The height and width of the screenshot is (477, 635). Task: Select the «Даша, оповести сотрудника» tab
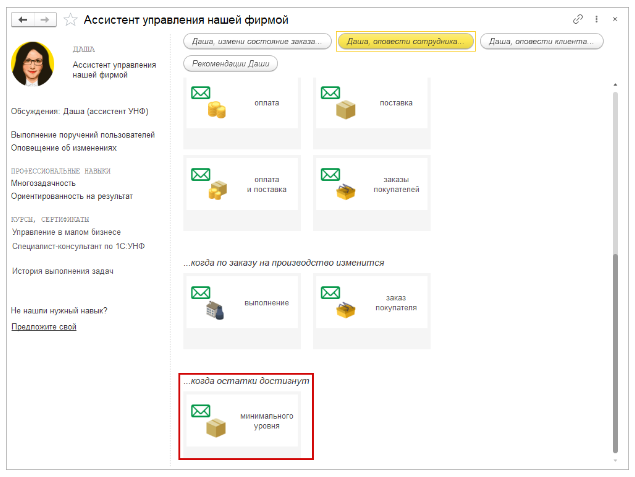(404, 41)
